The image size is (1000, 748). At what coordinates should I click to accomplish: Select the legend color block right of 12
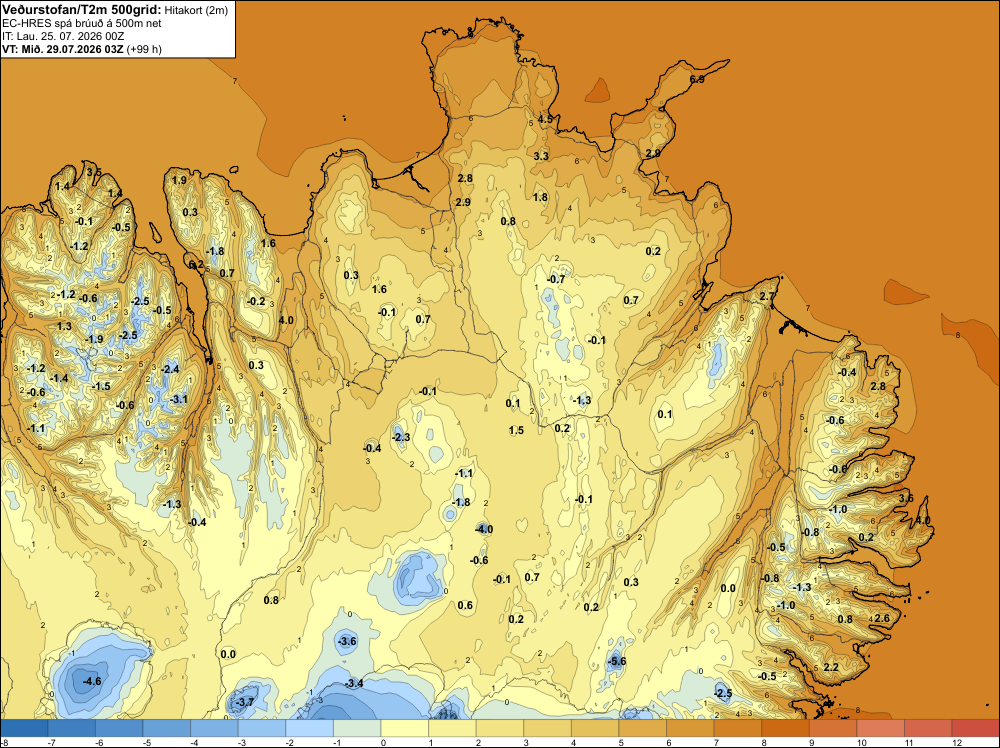[x=975, y=728]
